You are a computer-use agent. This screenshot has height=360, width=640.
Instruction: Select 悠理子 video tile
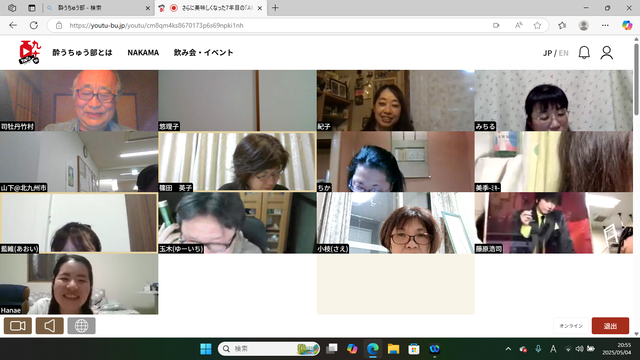coord(237,100)
